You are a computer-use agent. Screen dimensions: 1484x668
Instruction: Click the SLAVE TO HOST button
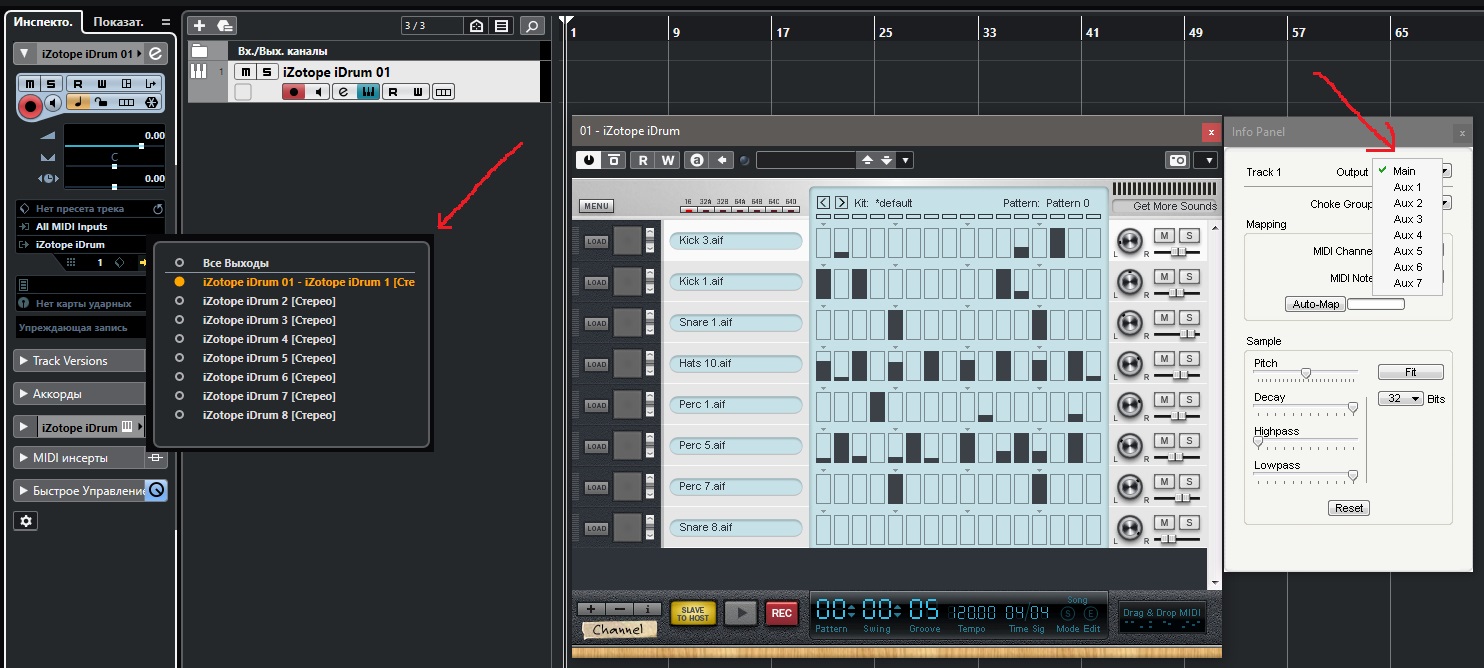[693, 614]
